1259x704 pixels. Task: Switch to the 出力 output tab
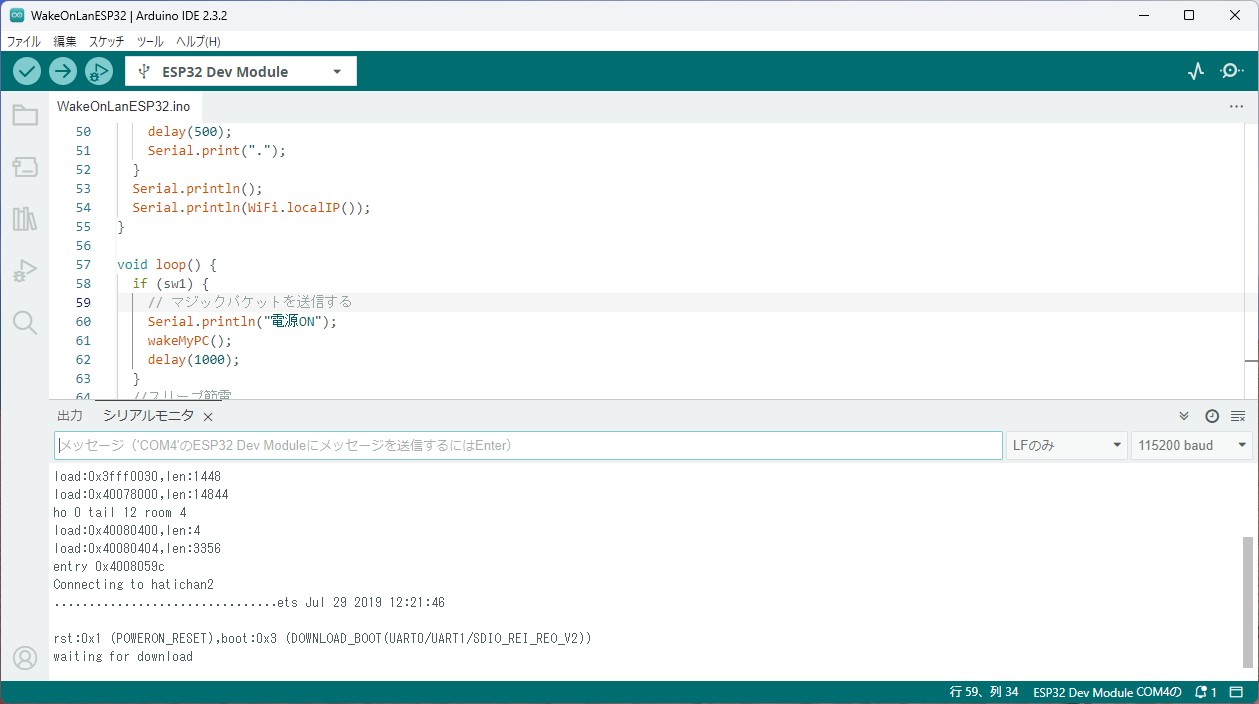70,416
